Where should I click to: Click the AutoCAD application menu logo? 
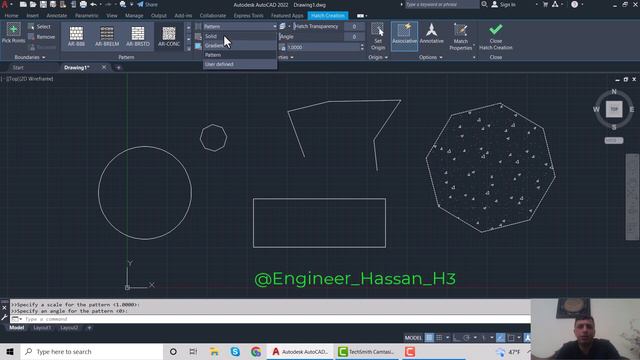coord(5,4)
